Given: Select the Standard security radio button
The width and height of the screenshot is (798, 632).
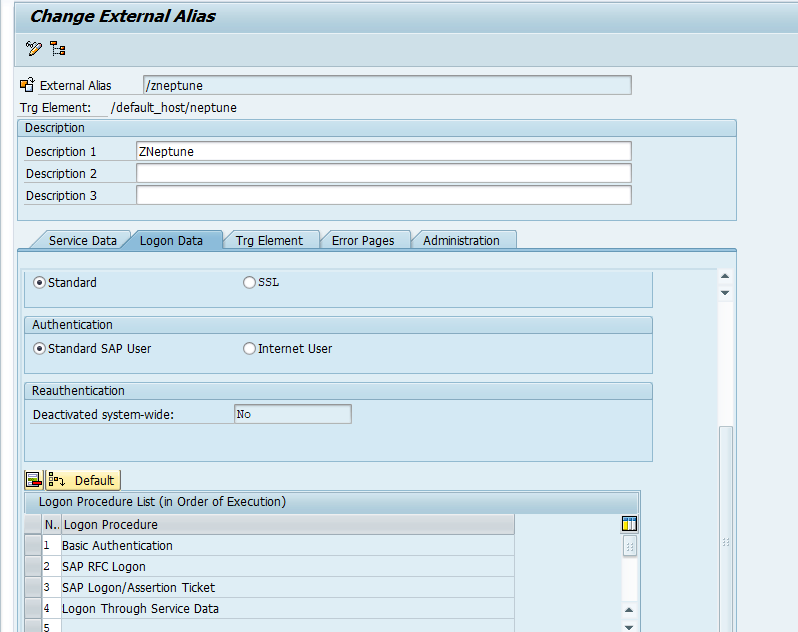Looking at the screenshot, I should (39, 282).
